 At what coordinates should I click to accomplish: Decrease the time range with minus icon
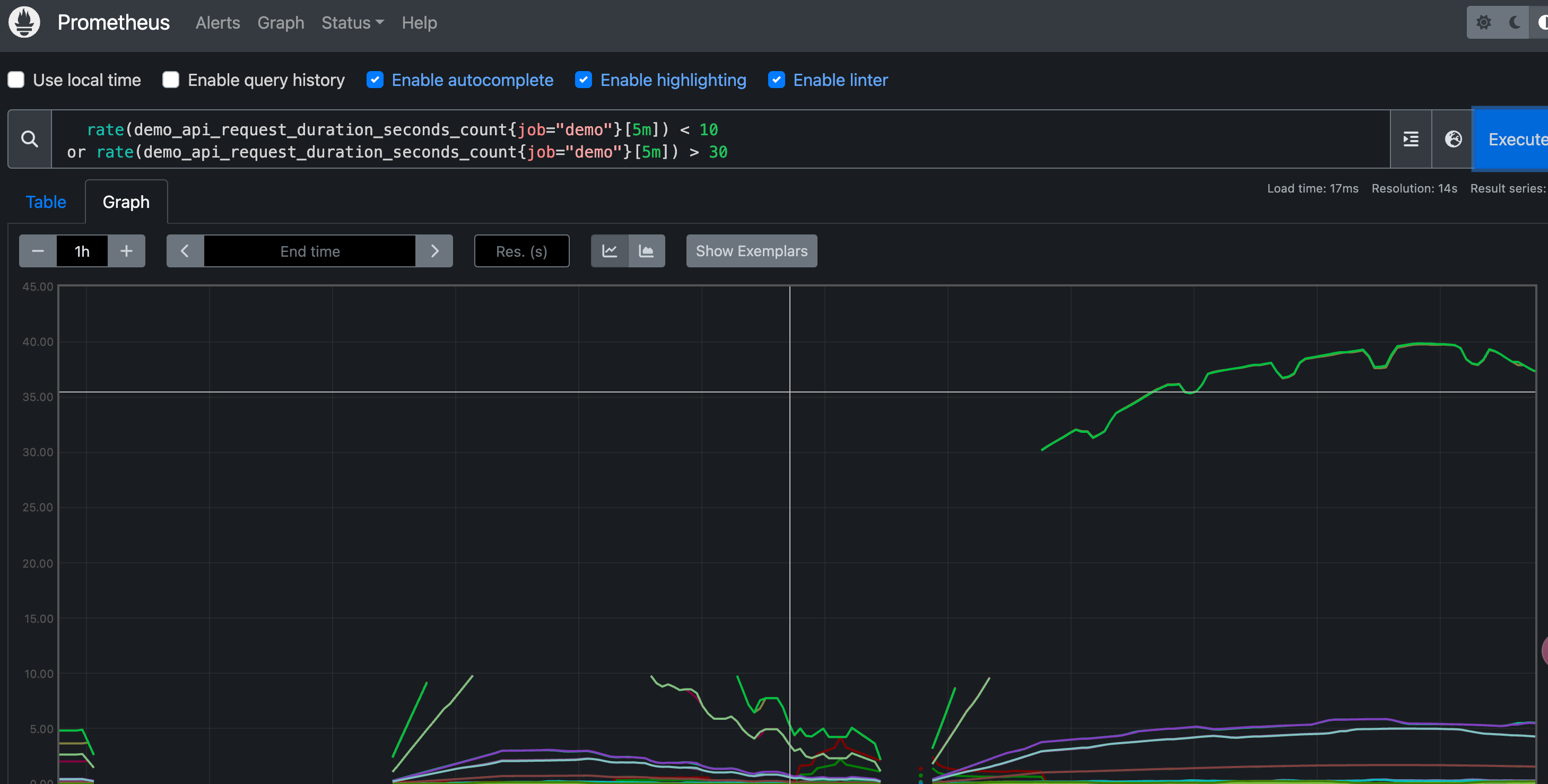pyautogui.click(x=38, y=251)
